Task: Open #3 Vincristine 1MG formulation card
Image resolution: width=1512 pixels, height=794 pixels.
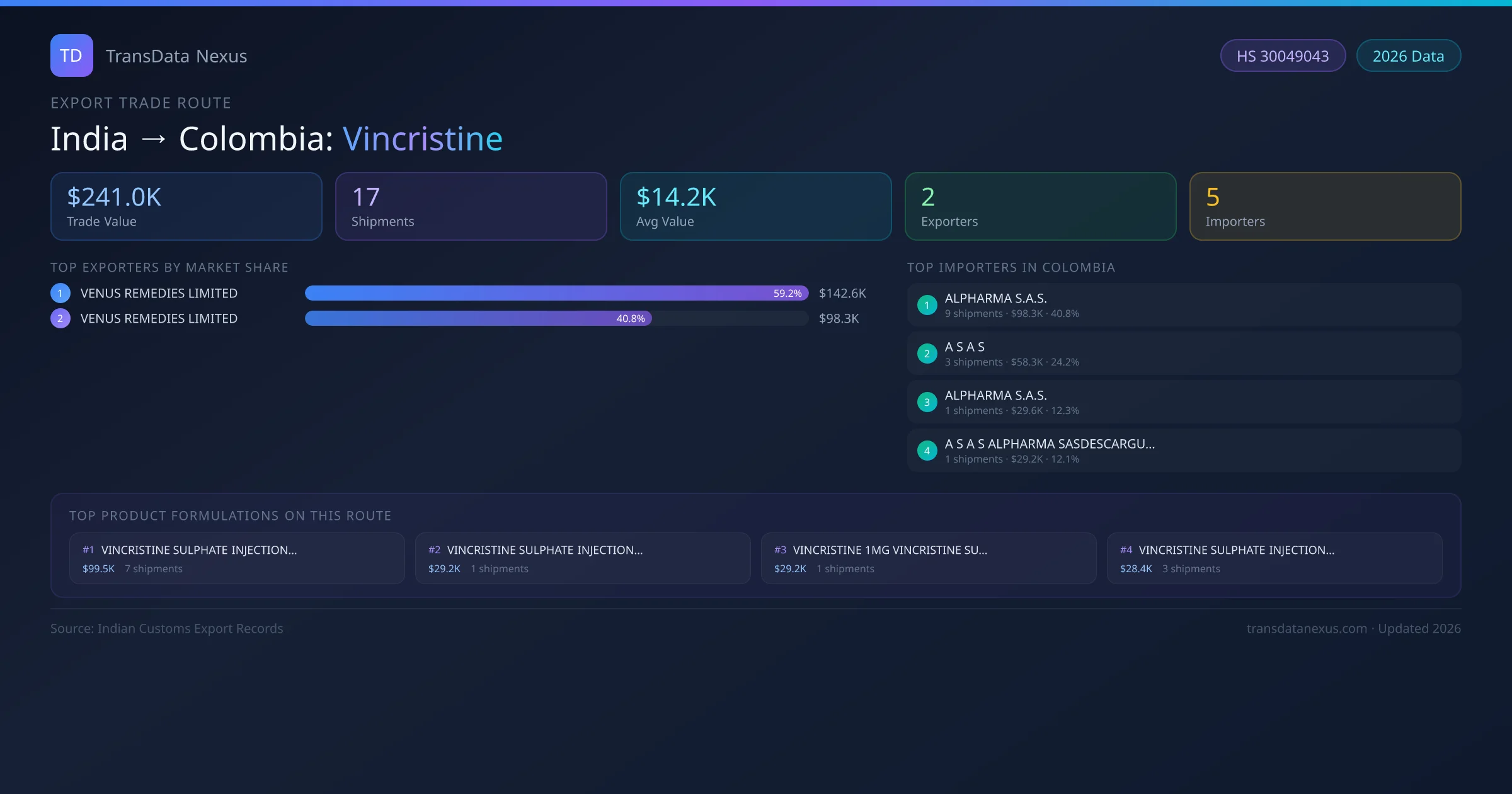Action: [928, 558]
